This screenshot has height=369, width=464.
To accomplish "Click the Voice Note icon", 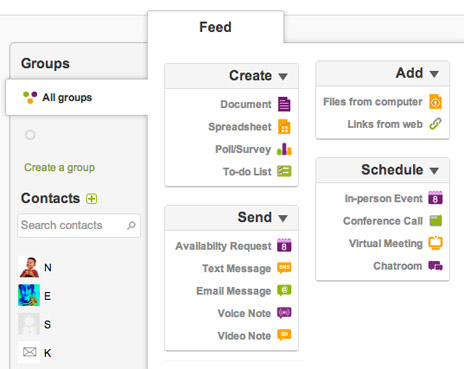I will point(284,313).
